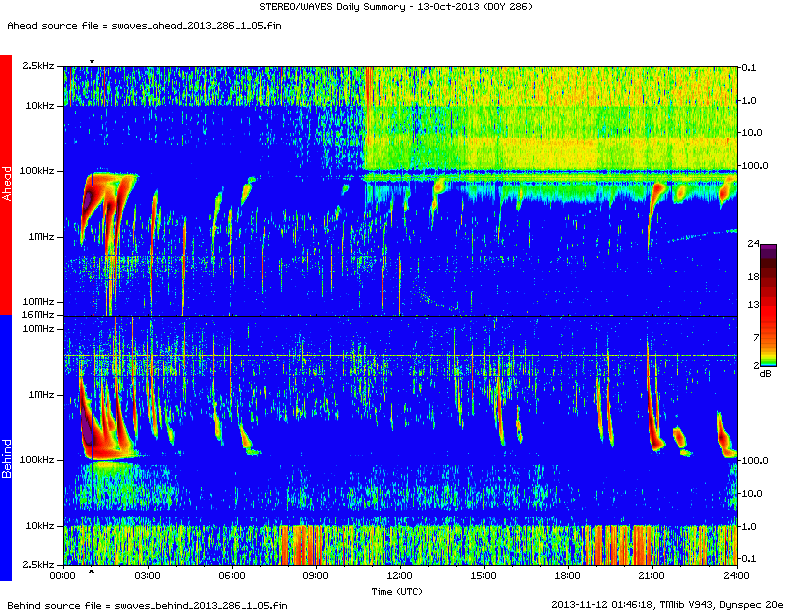The width and height of the screenshot is (792, 612).
Task: Click the Time (UTC) axis title
Action: pos(399,591)
